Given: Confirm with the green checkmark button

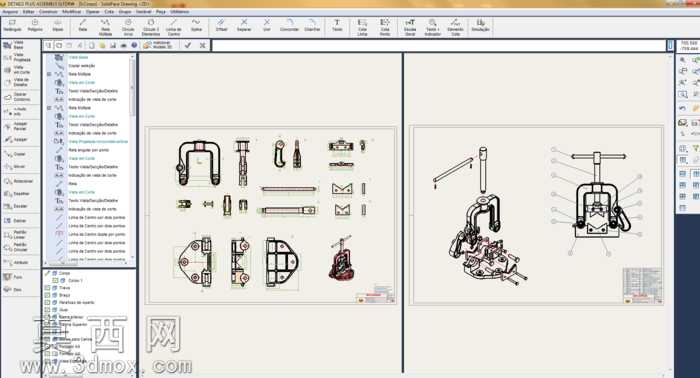Looking at the screenshot, I should [188, 45].
